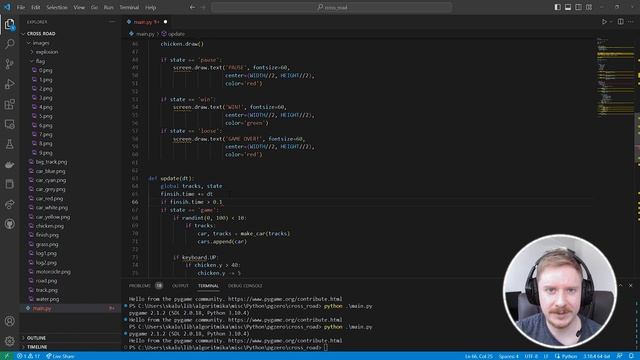Screen dimensions: 640x360
Task: Open the Help menu
Action: (x=151, y=7)
